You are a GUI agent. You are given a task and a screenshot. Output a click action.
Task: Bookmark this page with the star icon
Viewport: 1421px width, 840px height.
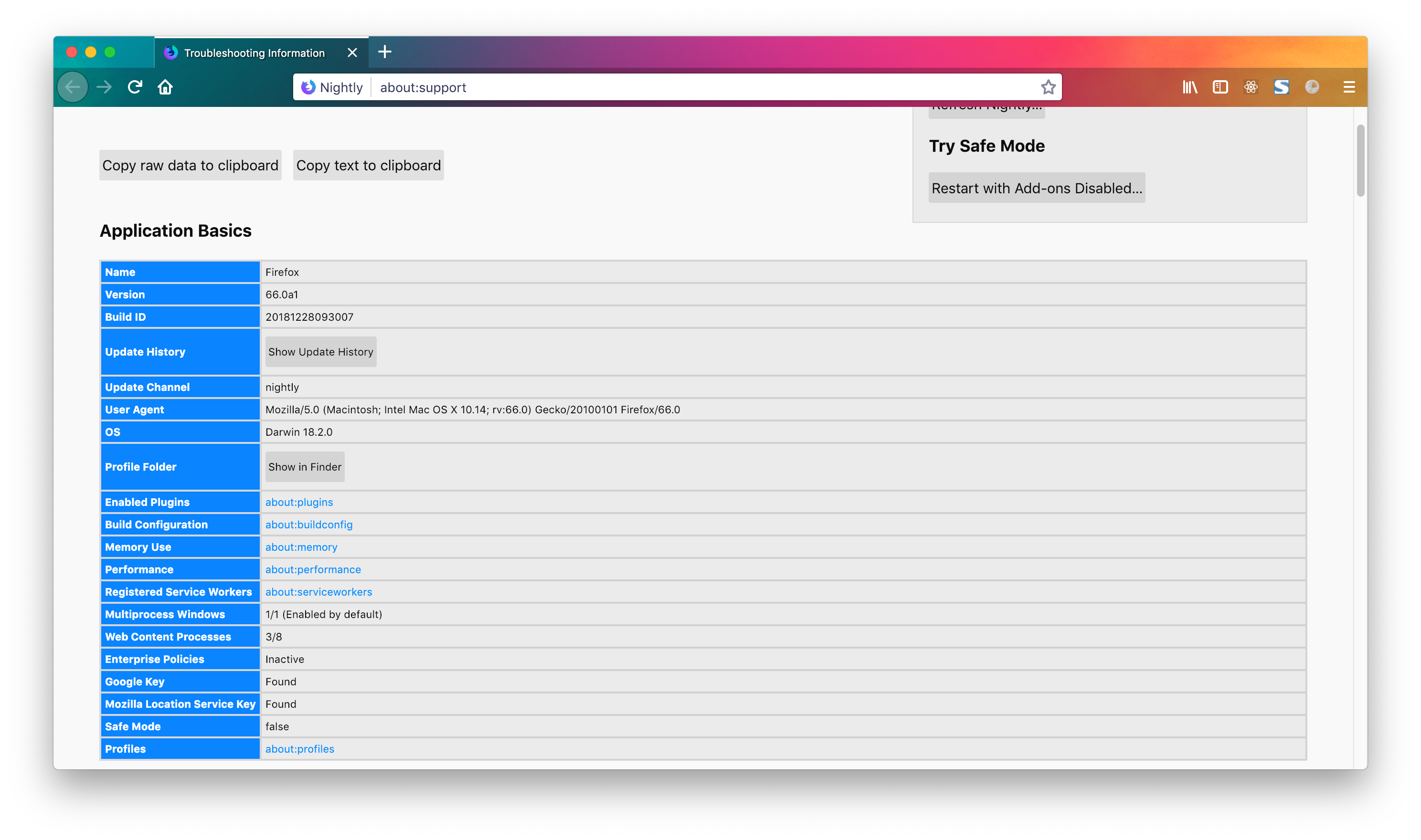[x=1048, y=87]
